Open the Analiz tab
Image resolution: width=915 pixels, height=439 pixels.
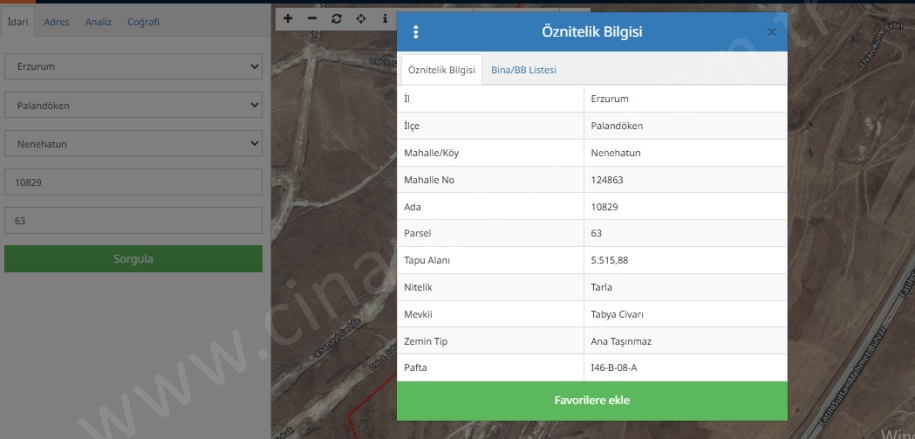tap(98, 21)
